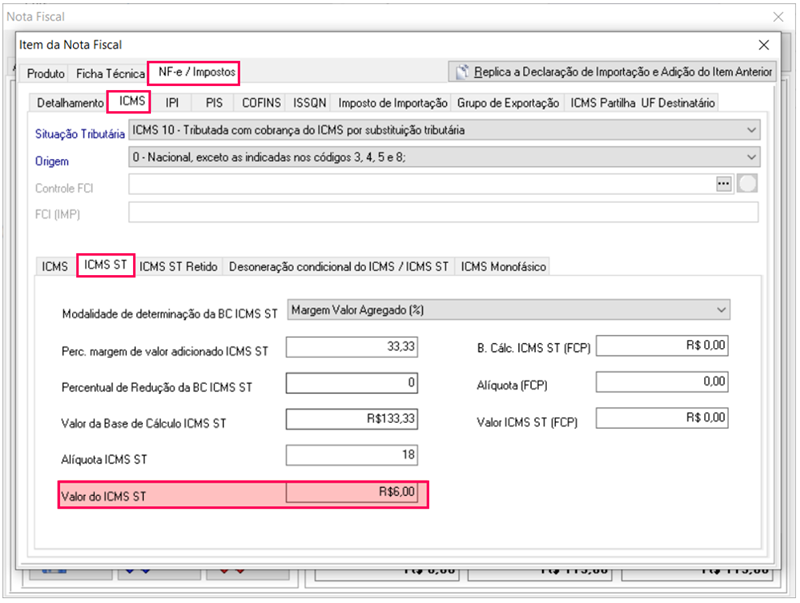This screenshot has height=603, width=800.
Task: Click the FCI (IMP) text field
Action: tap(443, 212)
